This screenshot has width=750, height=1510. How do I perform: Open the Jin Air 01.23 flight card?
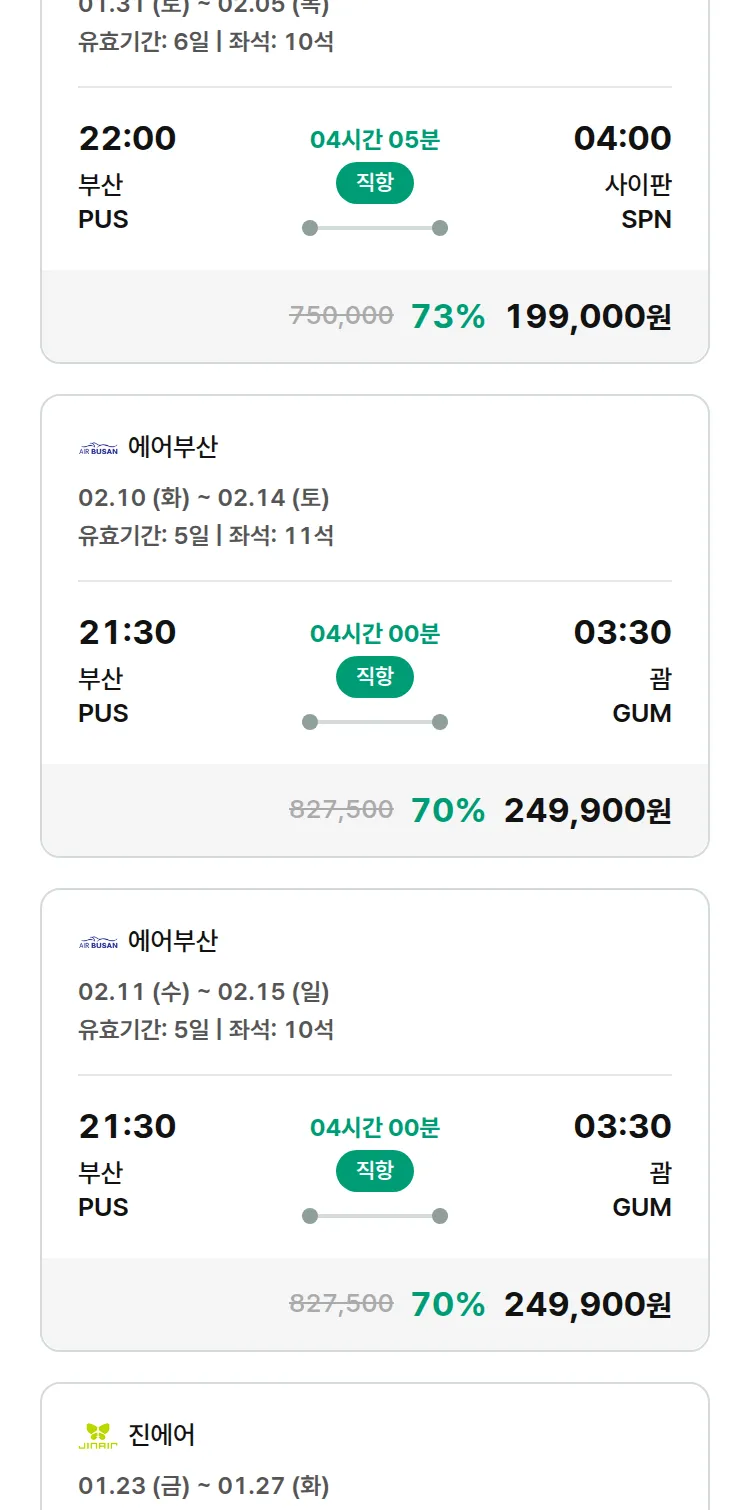374,1450
